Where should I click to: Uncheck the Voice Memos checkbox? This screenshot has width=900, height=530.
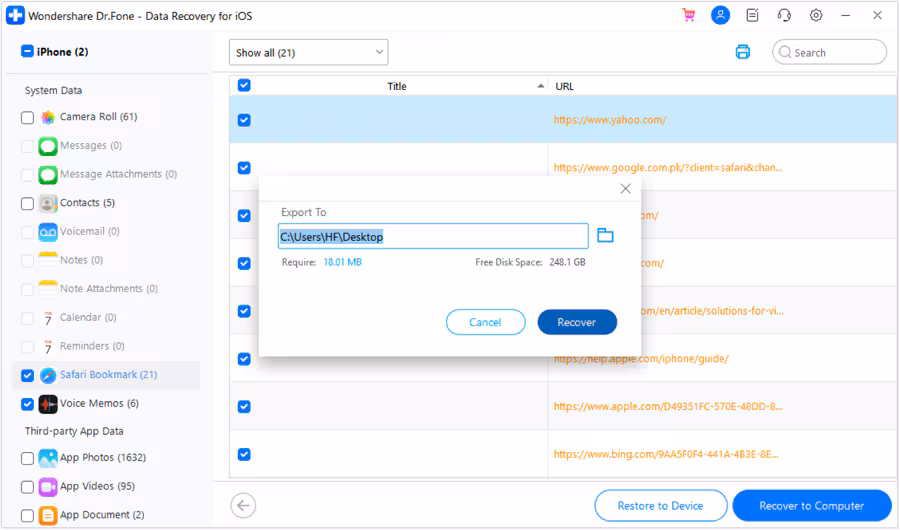click(27, 404)
